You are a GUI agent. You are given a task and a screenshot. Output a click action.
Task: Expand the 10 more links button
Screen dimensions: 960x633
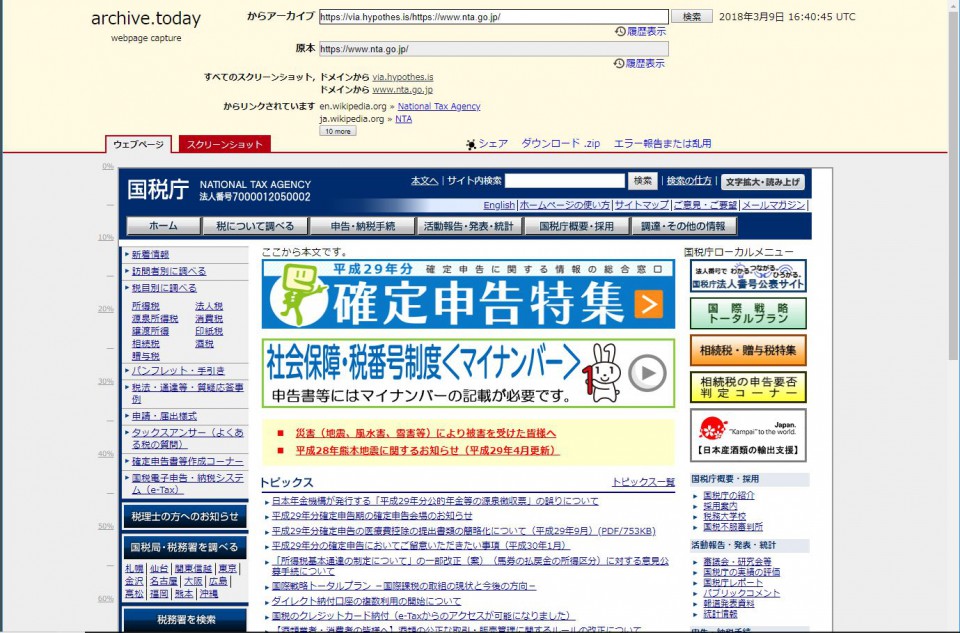tap(337, 131)
